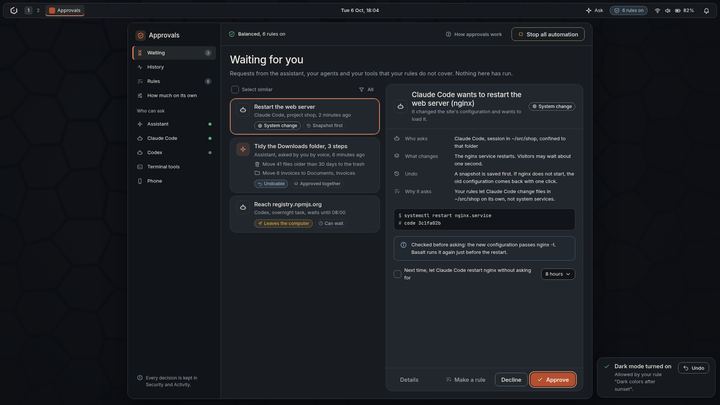This screenshot has height=405, width=720.
Task: Click the Why it asks row icon
Action: point(397,191)
